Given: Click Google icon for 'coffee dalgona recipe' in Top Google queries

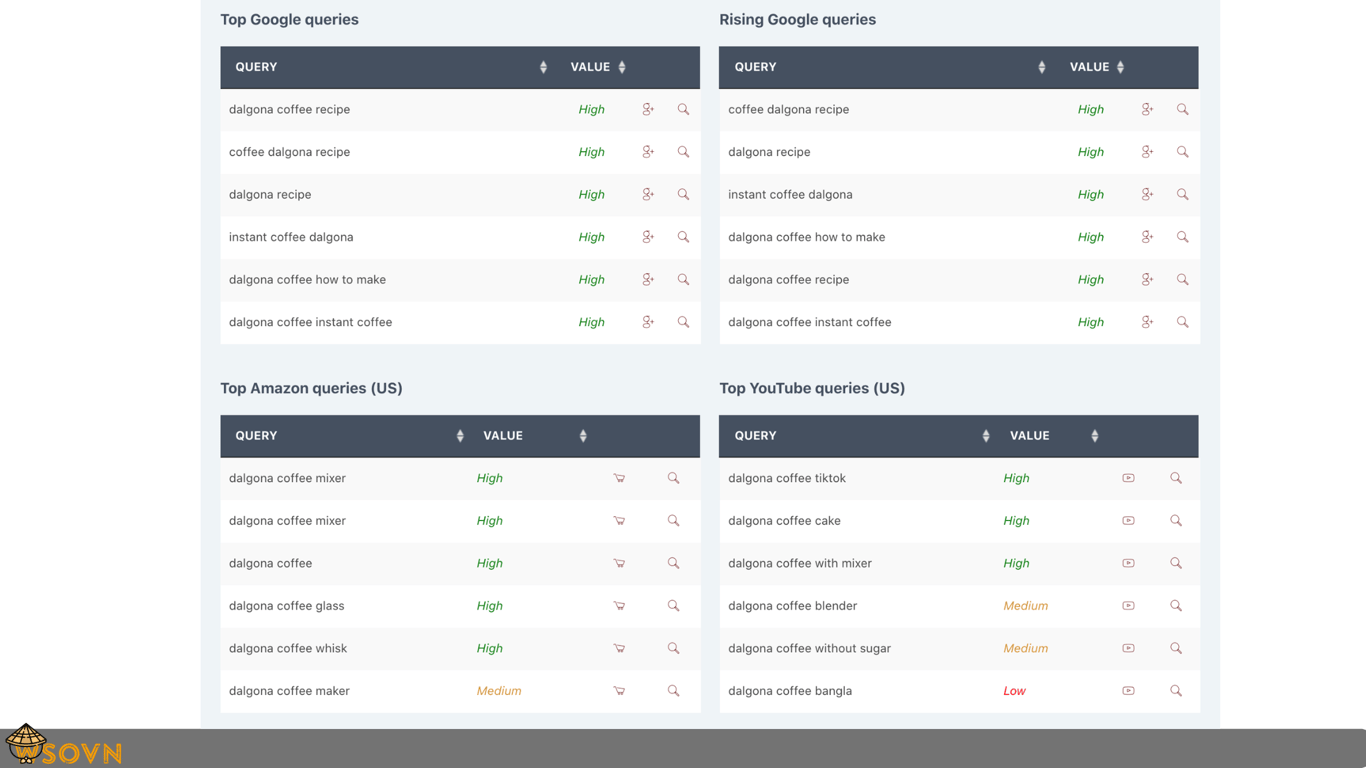Looking at the screenshot, I should click(x=648, y=152).
